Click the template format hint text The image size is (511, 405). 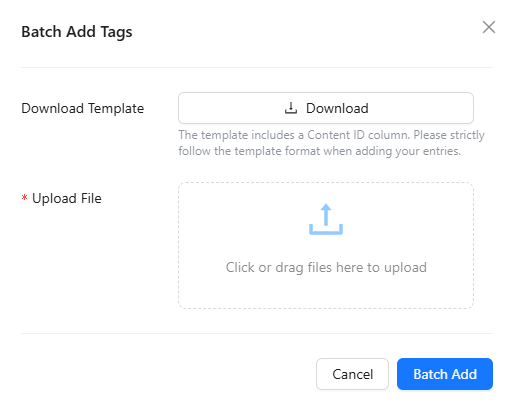(x=331, y=143)
